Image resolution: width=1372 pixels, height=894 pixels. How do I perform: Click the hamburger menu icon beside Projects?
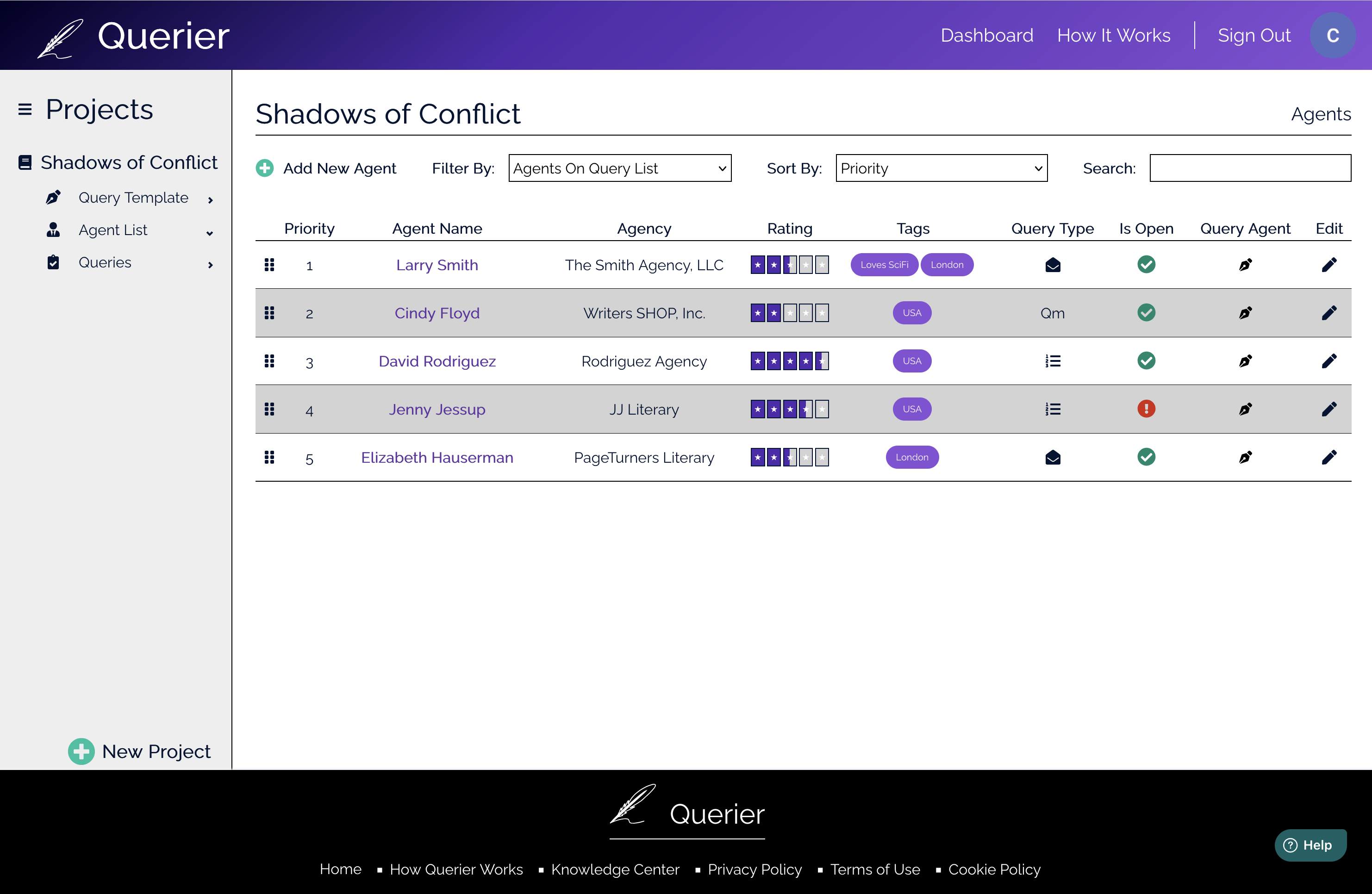point(25,109)
